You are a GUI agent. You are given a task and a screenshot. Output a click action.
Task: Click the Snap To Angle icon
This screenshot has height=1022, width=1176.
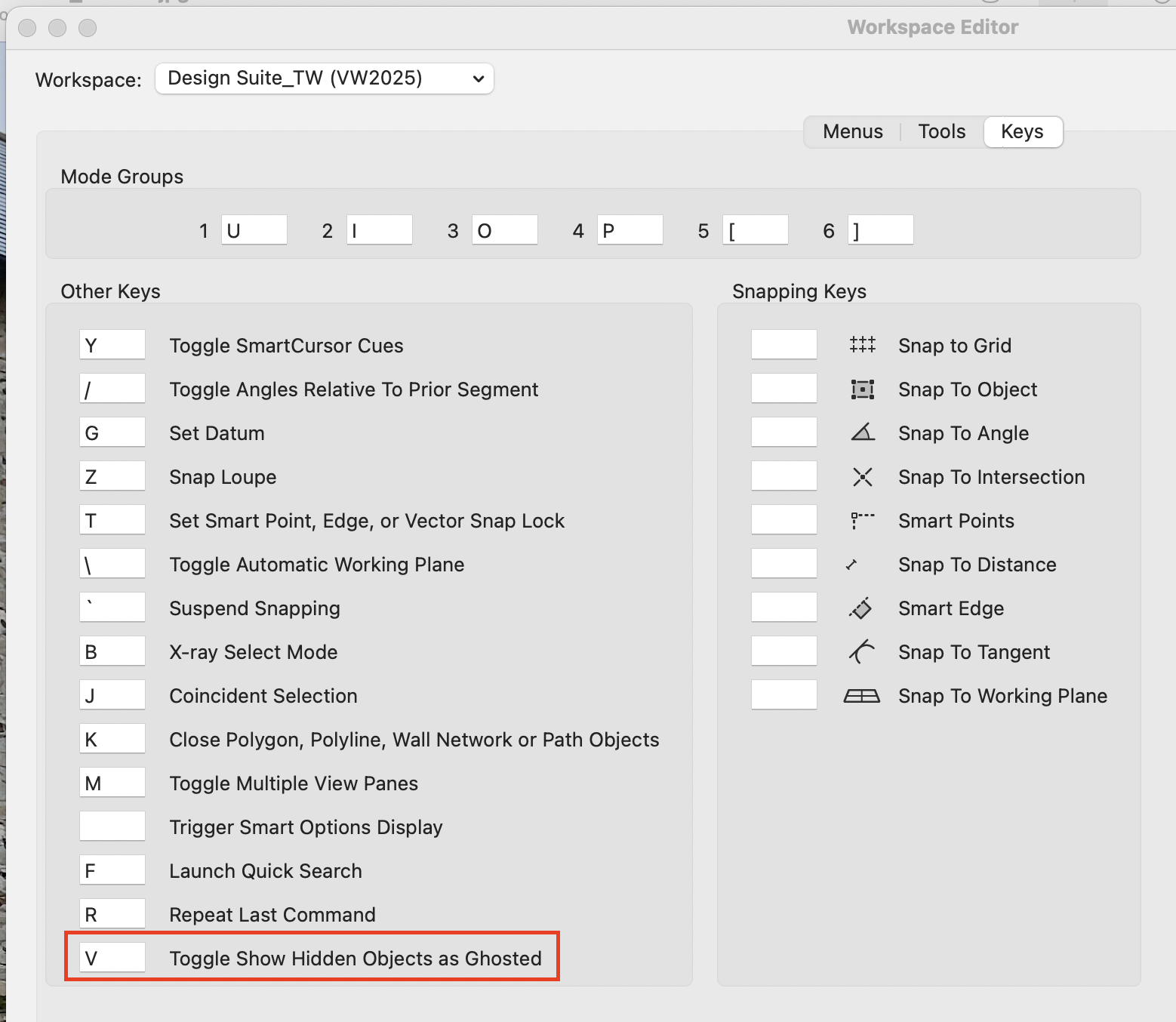[863, 433]
